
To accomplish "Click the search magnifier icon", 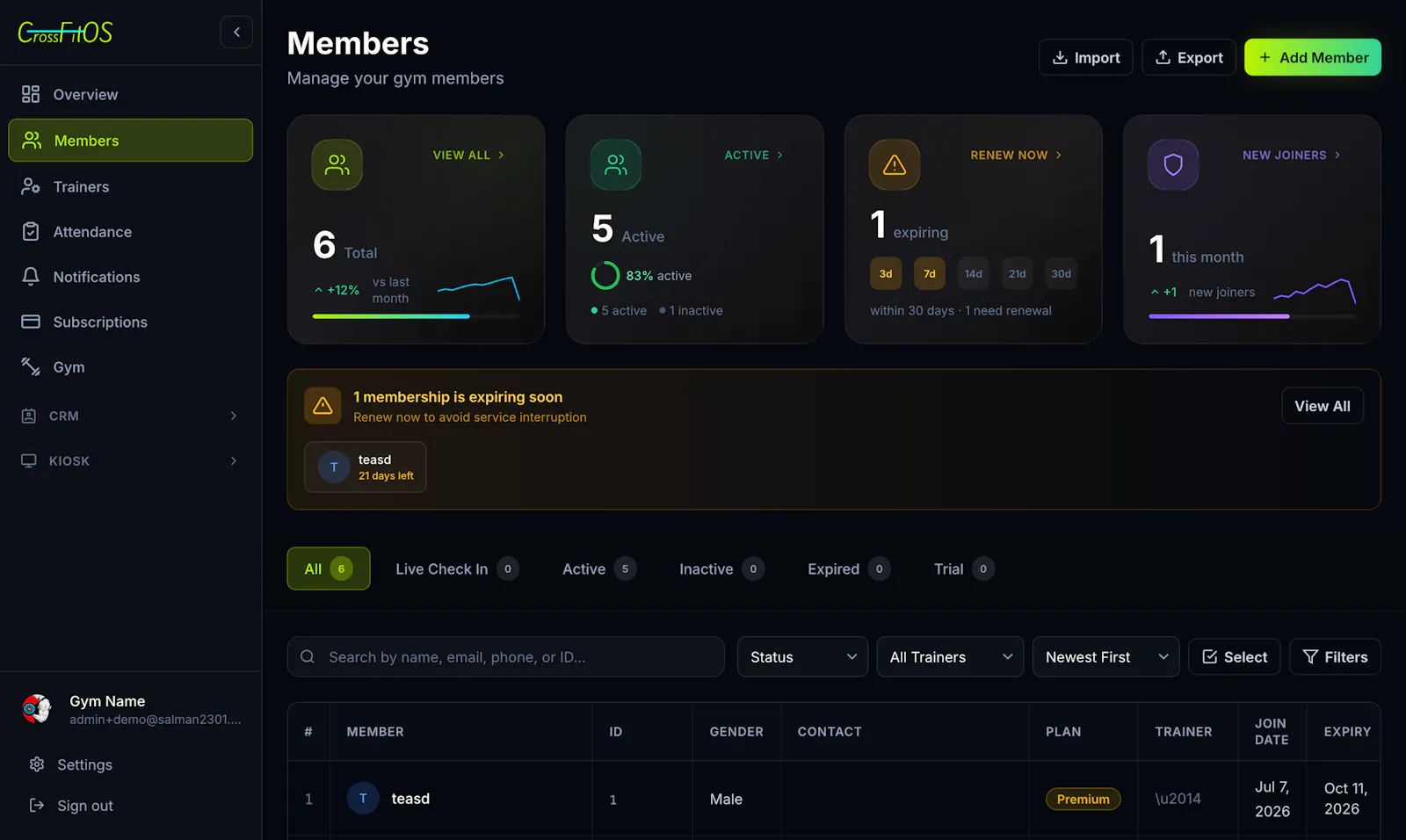I will [308, 656].
